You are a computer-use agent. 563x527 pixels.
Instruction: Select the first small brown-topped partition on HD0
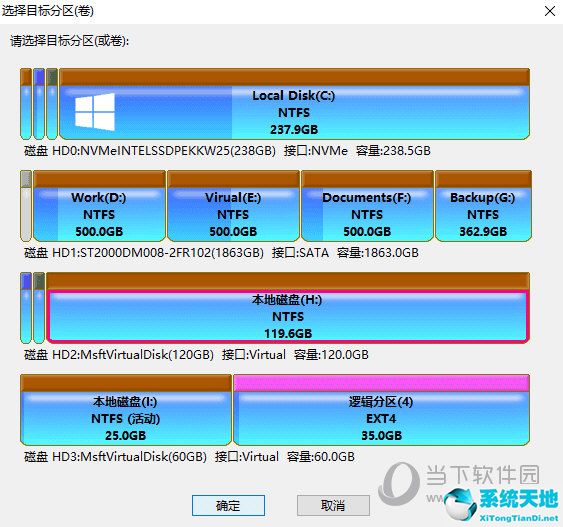tap(26, 104)
